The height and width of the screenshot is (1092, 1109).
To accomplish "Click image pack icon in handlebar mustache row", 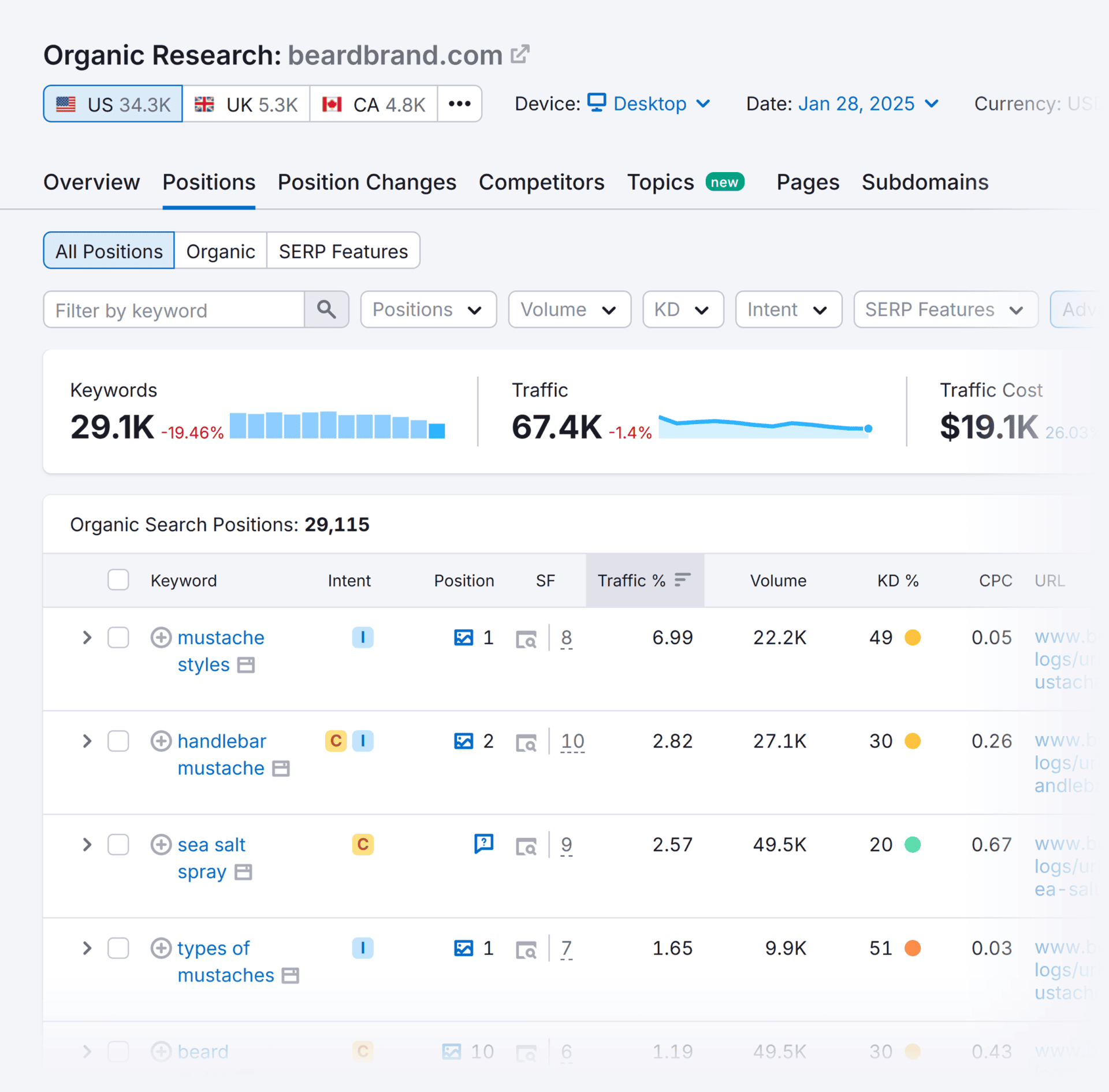I will pos(464,741).
